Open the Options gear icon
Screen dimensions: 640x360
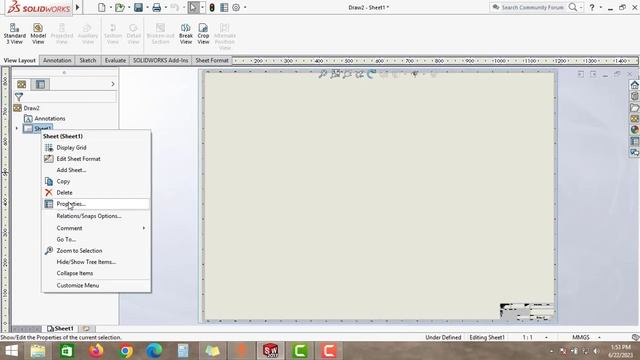pyautogui.click(x=236, y=7)
